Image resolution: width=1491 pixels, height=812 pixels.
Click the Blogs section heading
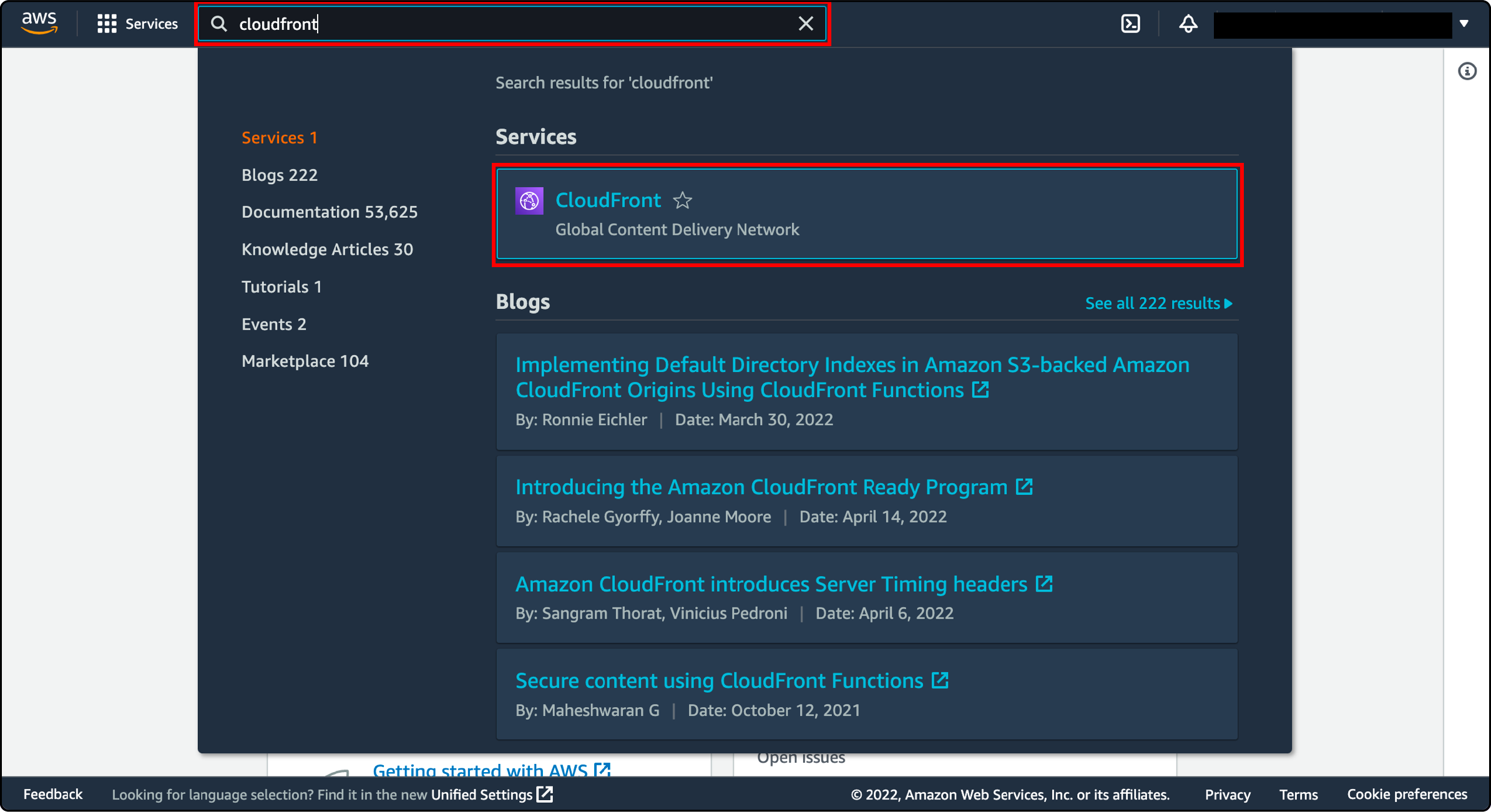coord(523,302)
